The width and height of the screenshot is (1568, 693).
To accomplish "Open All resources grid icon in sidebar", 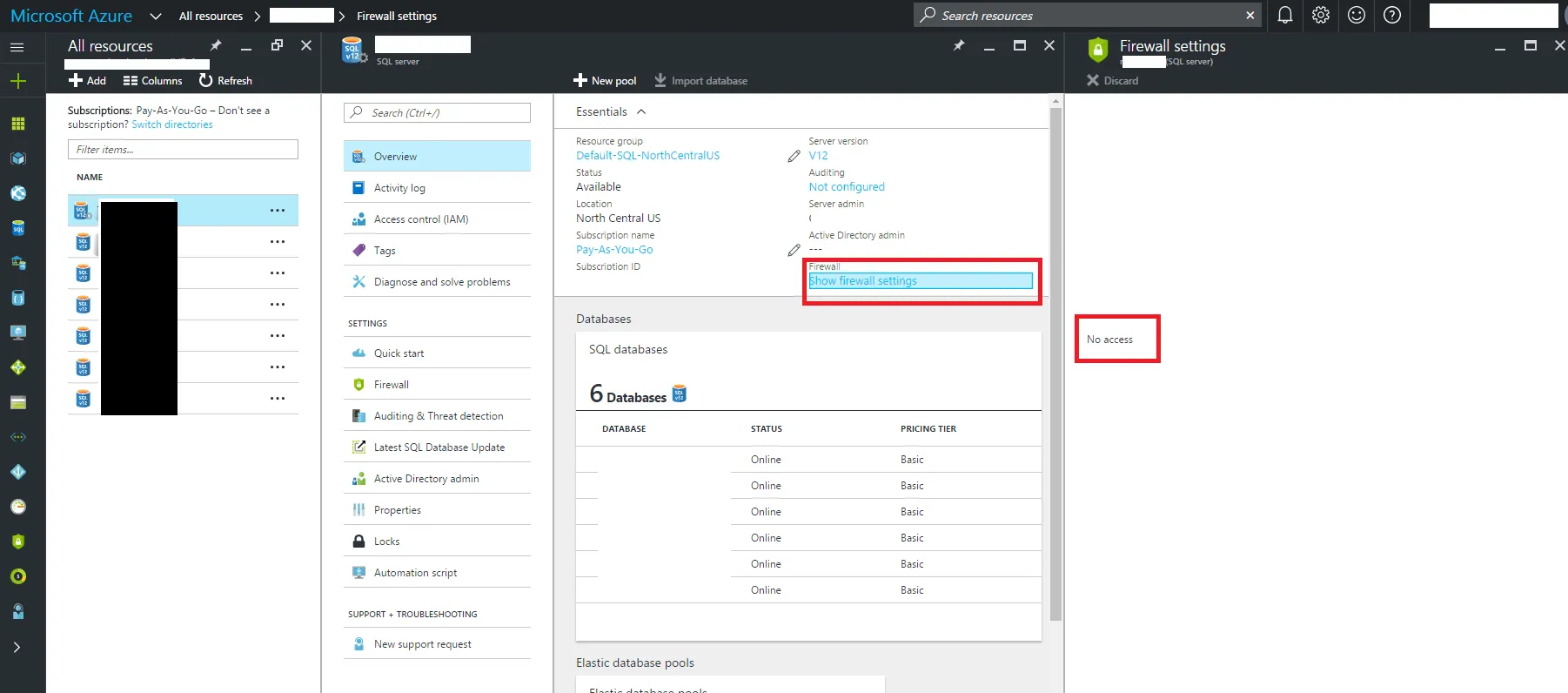I will pyautogui.click(x=17, y=124).
